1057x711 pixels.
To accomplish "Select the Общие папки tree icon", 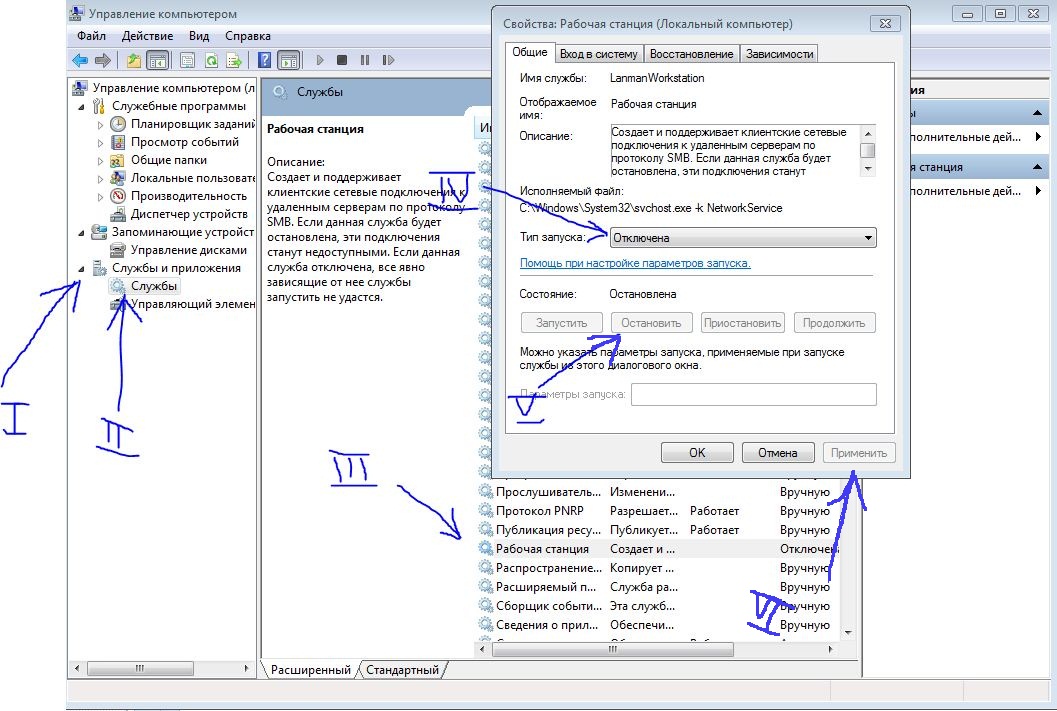I will pos(118,160).
